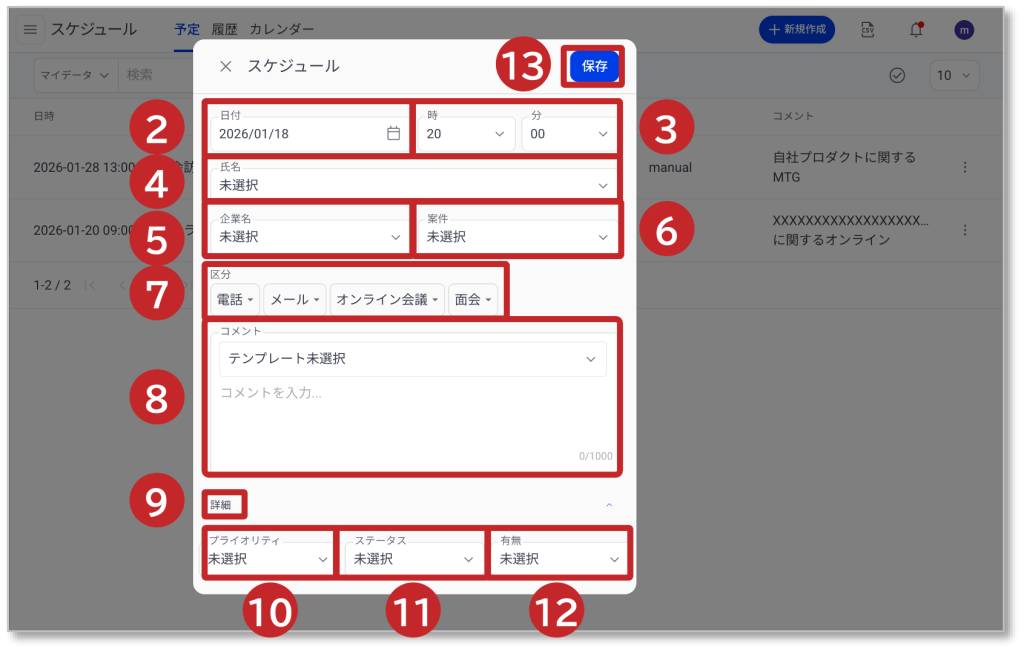1024x652 pixels.
Task: Click the 保存 button
Action: [x=594, y=66]
